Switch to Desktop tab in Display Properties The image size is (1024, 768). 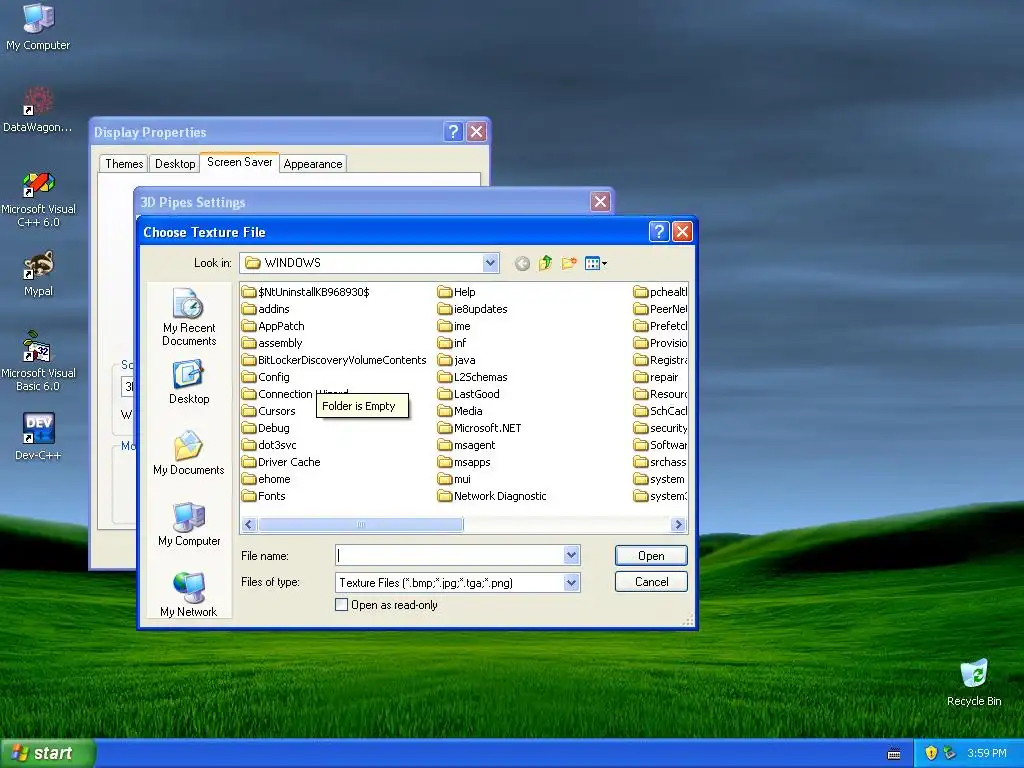pos(175,163)
